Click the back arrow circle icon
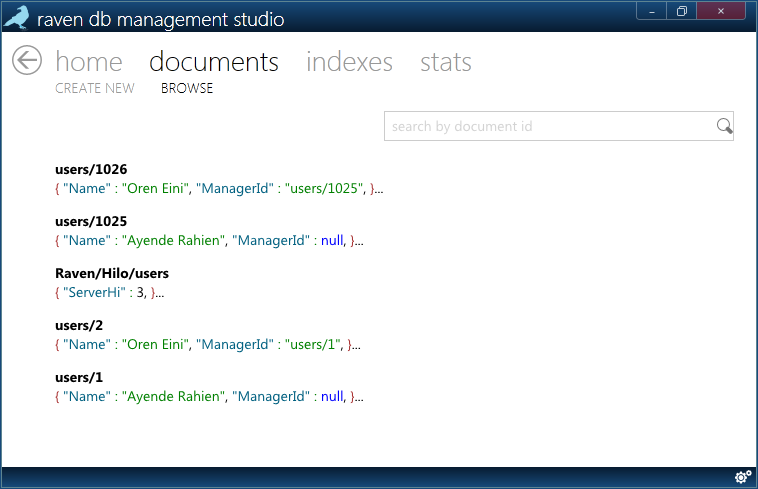The image size is (758, 489). point(27,60)
